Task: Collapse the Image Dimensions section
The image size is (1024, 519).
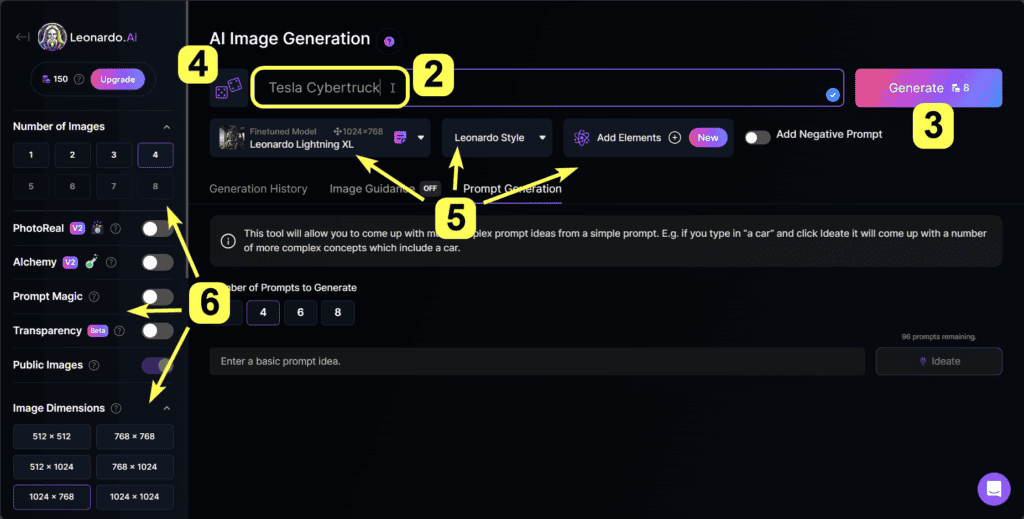Action: pos(167,408)
